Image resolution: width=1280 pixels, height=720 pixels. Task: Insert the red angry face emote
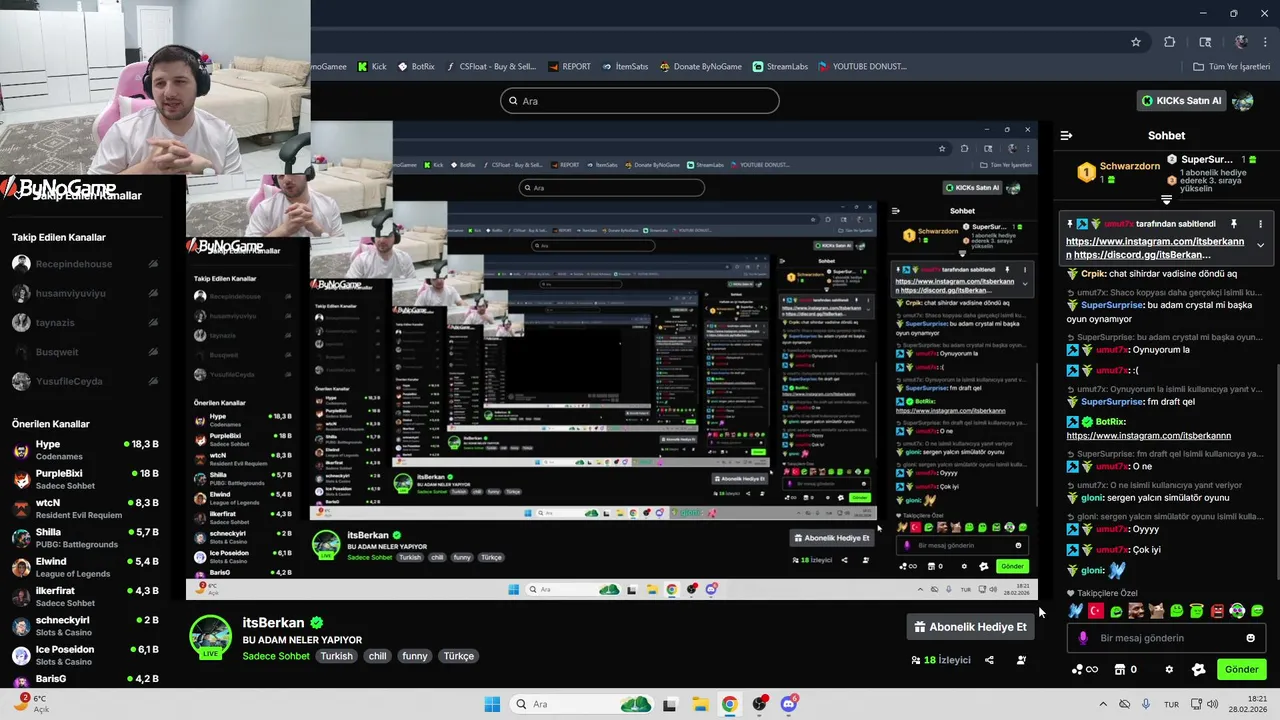[x=1217, y=611]
